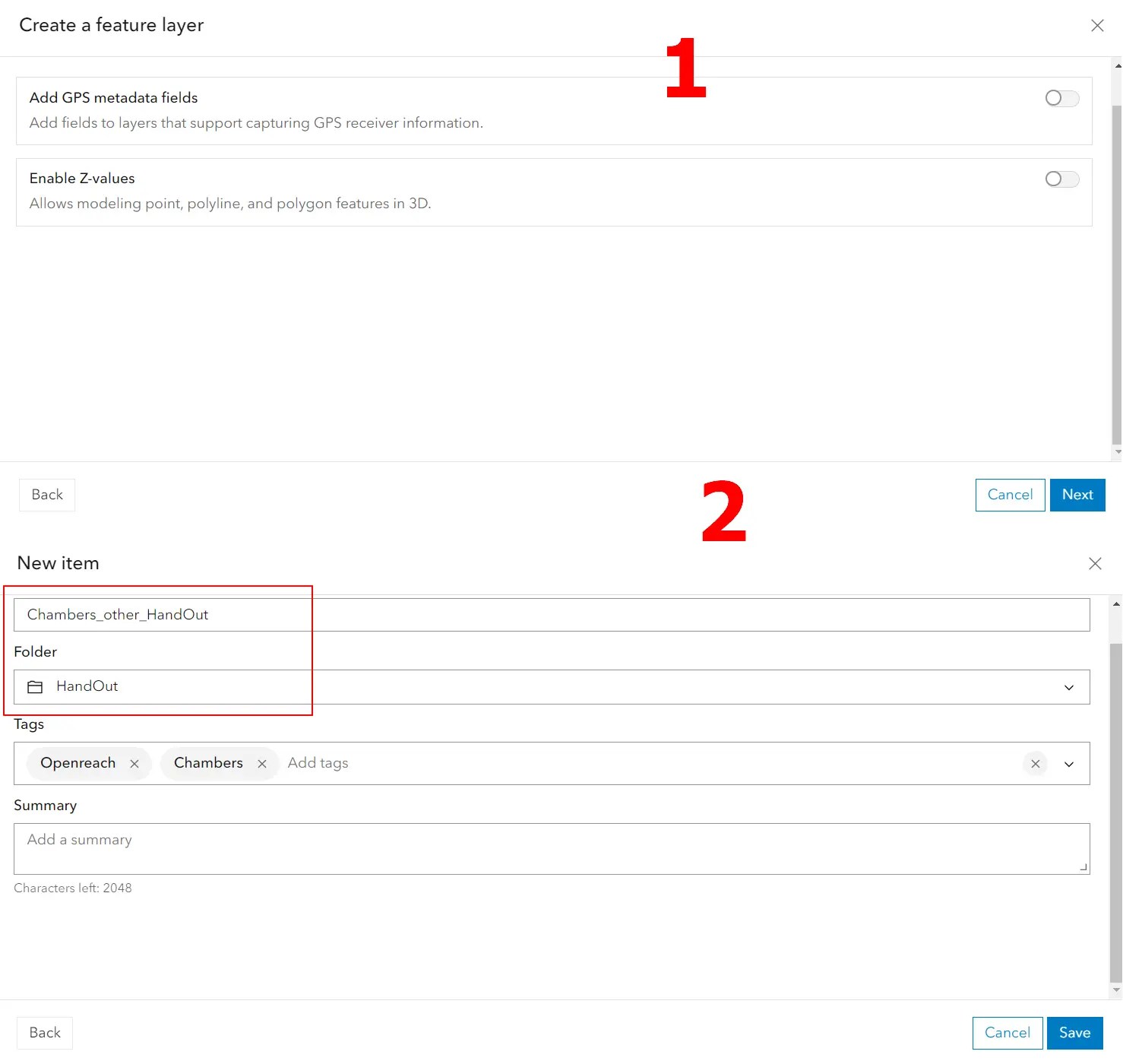Close the New item dialog
The width and height of the screenshot is (1123, 1064).
pyautogui.click(x=1095, y=563)
